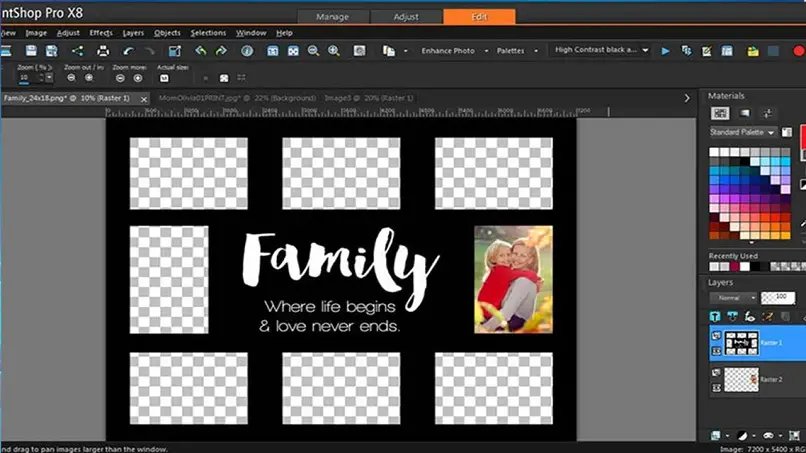The width and height of the screenshot is (806, 453).
Task: Click the green Redo arrow icon
Action: point(221,51)
